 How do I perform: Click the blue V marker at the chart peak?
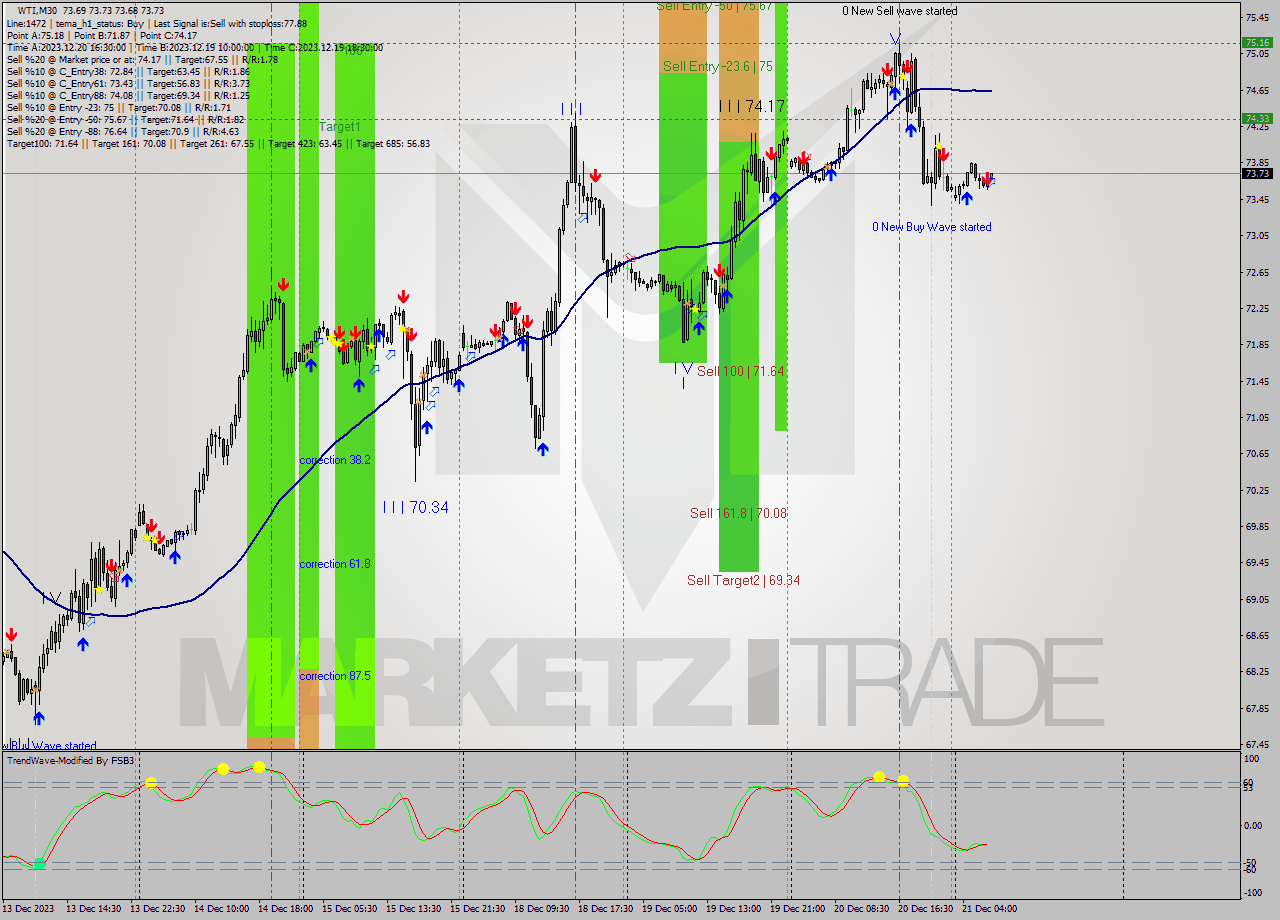coord(895,39)
